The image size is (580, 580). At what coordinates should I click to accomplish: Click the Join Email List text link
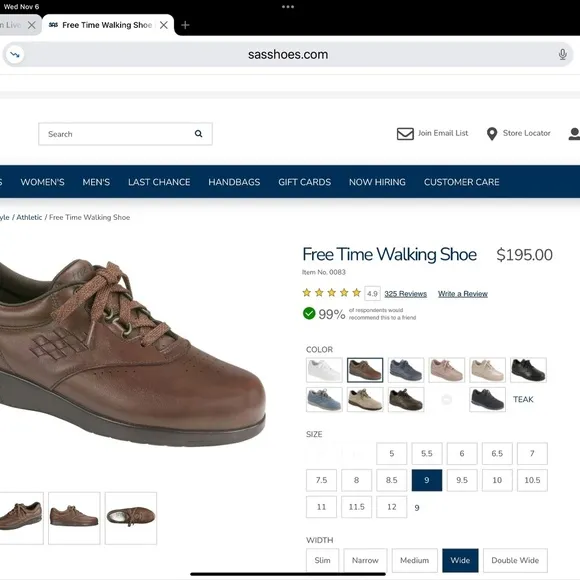(x=443, y=133)
